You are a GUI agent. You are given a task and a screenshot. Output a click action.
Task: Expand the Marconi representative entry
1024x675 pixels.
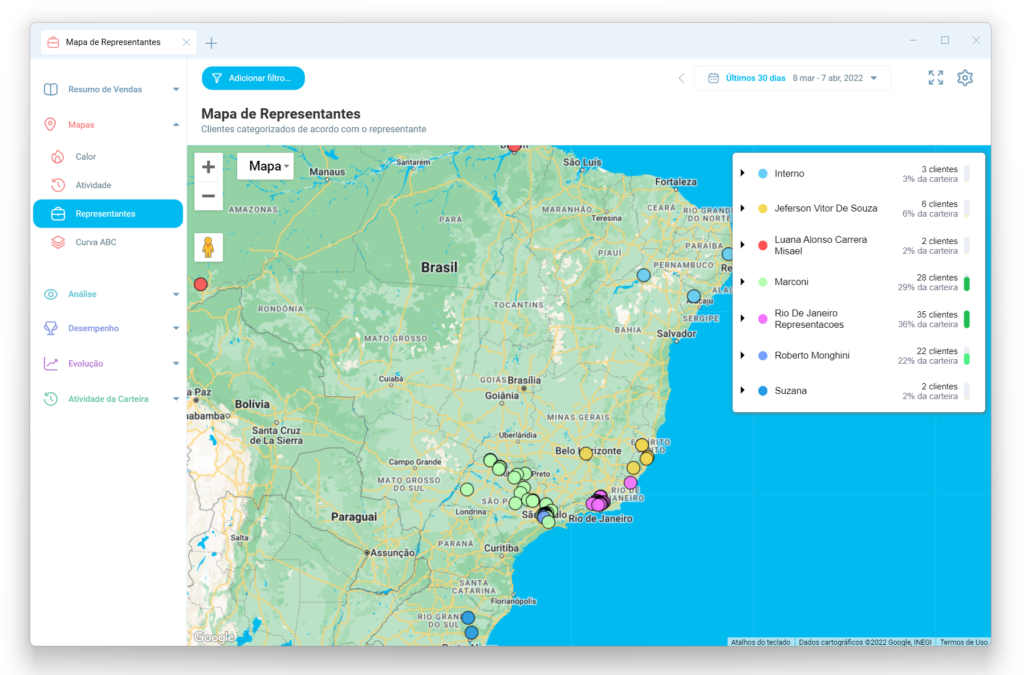pos(741,282)
